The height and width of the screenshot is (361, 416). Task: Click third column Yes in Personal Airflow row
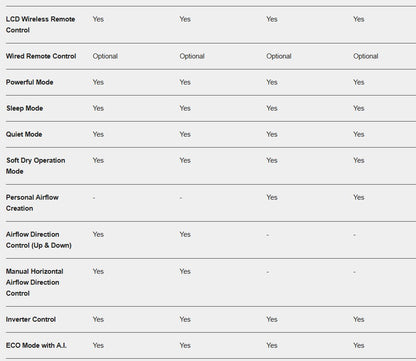point(272,197)
